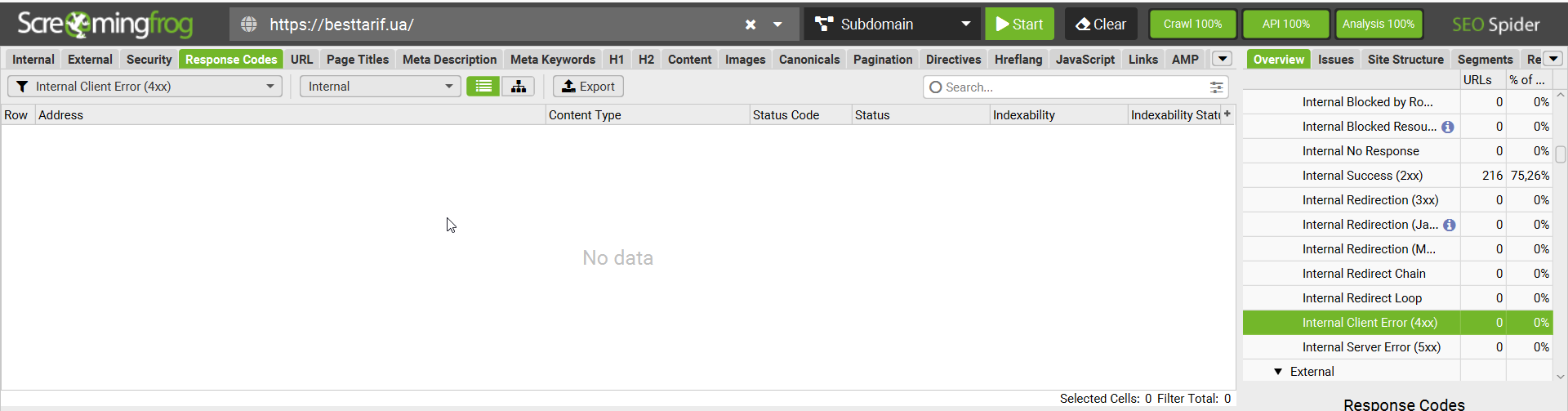Open the Security tab
The height and width of the screenshot is (411, 1568).
(x=149, y=59)
